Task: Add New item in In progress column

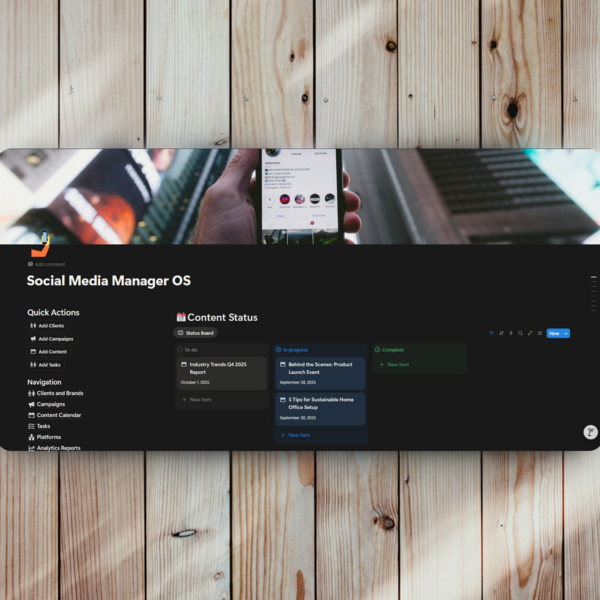Action: tap(320, 435)
